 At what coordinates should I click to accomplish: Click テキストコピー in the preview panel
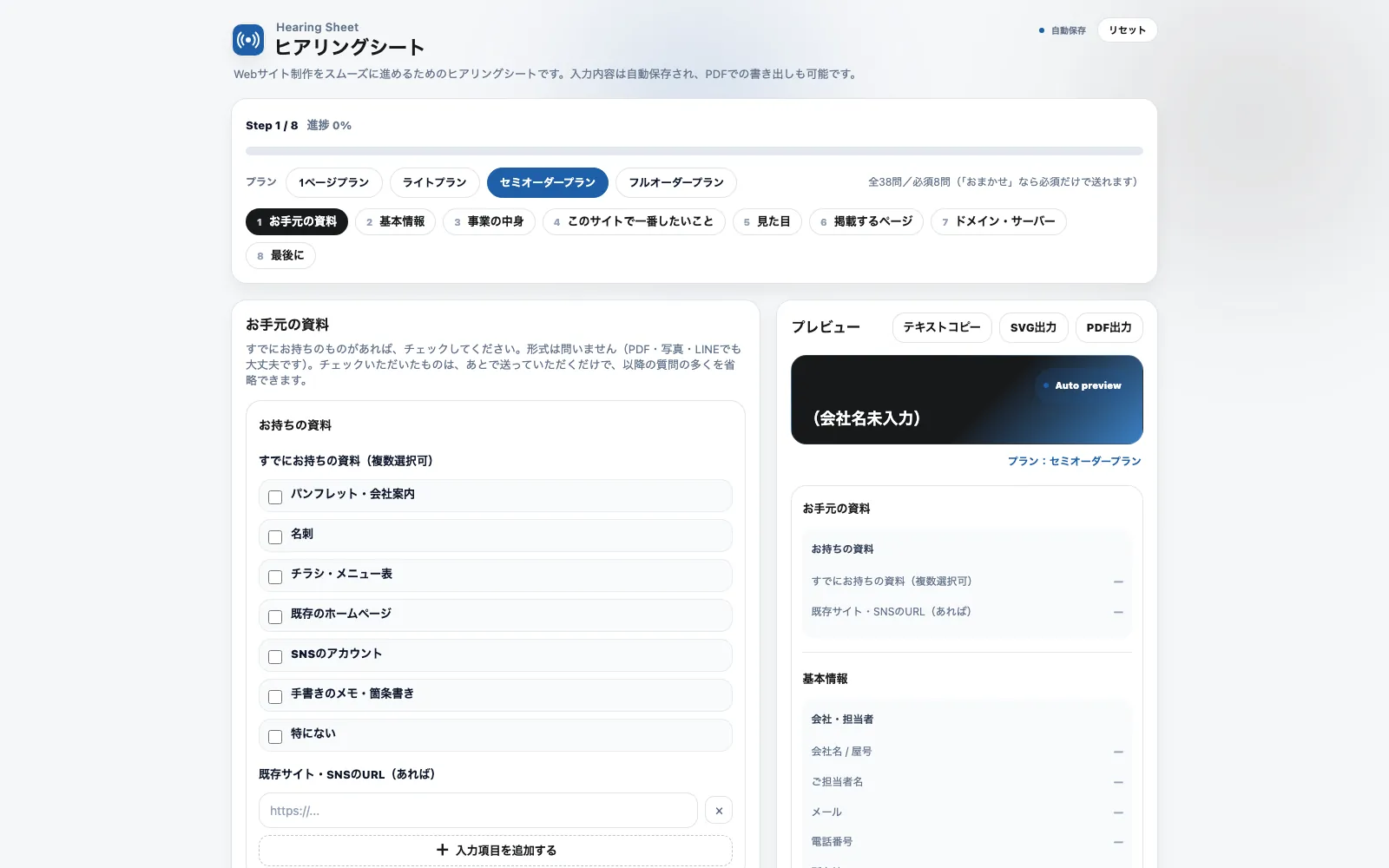tap(942, 327)
